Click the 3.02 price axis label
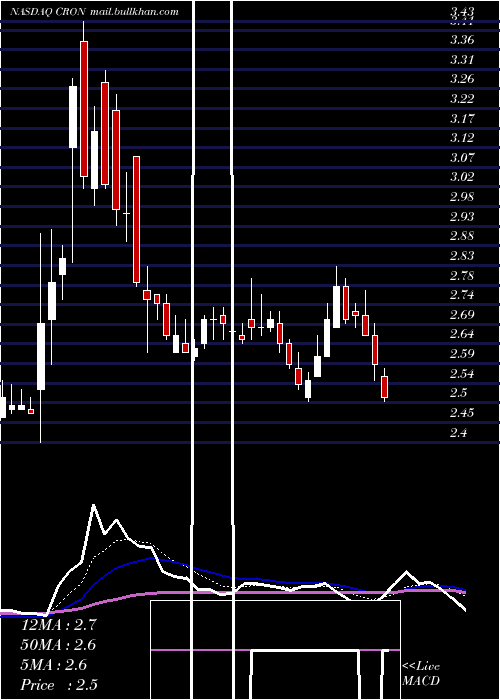 tap(462, 177)
